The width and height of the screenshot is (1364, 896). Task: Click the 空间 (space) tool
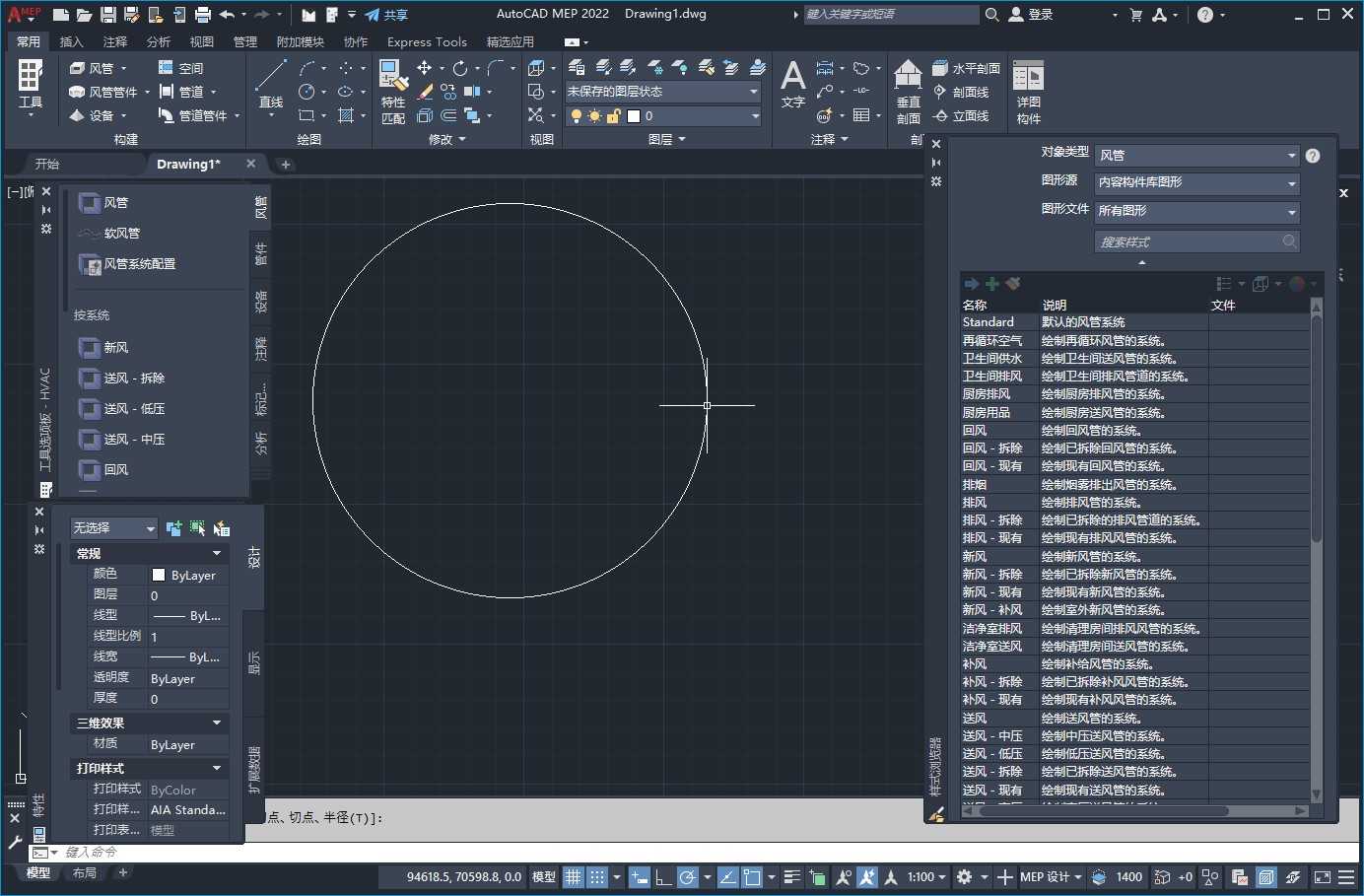click(x=183, y=67)
